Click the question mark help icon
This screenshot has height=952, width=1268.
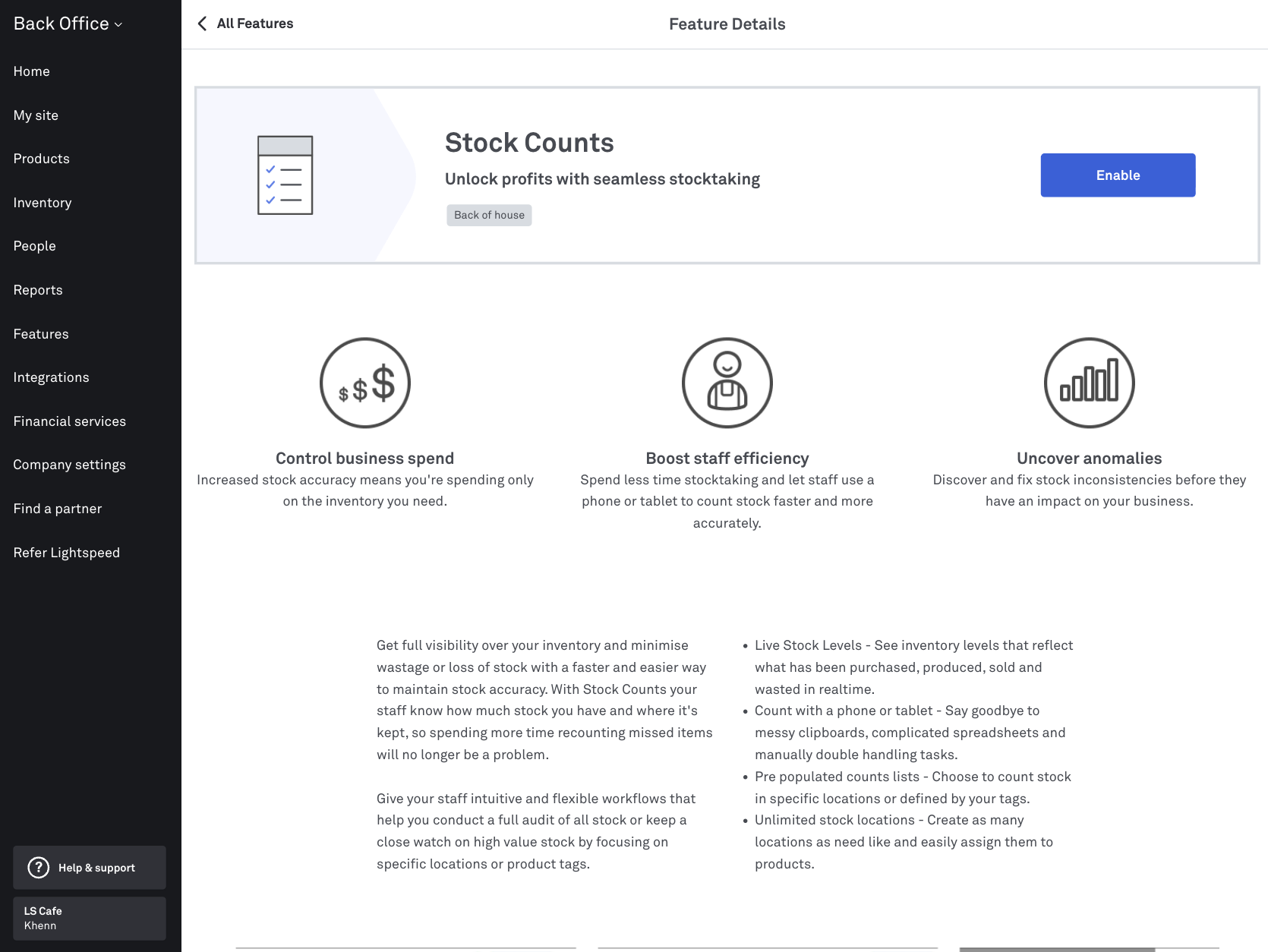(38, 868)
